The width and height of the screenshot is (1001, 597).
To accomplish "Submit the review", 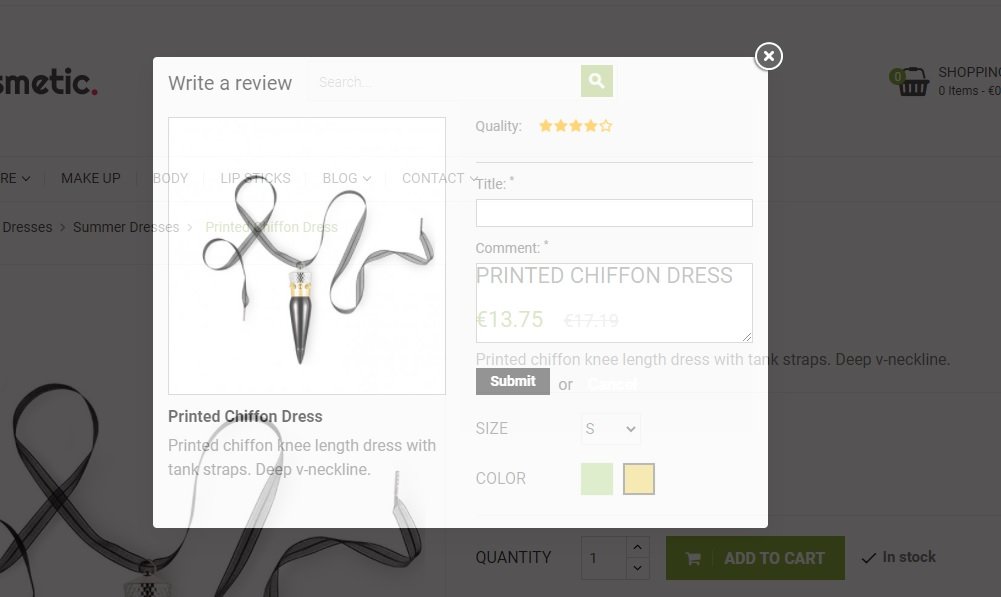I will click(513, 381).
